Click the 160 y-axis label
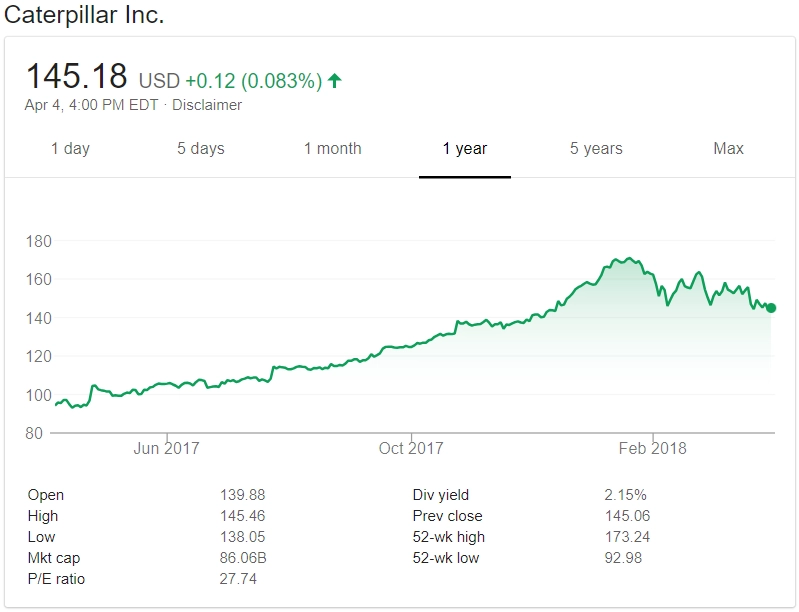This screenshot has height=612, width=799. coord(39,279)
